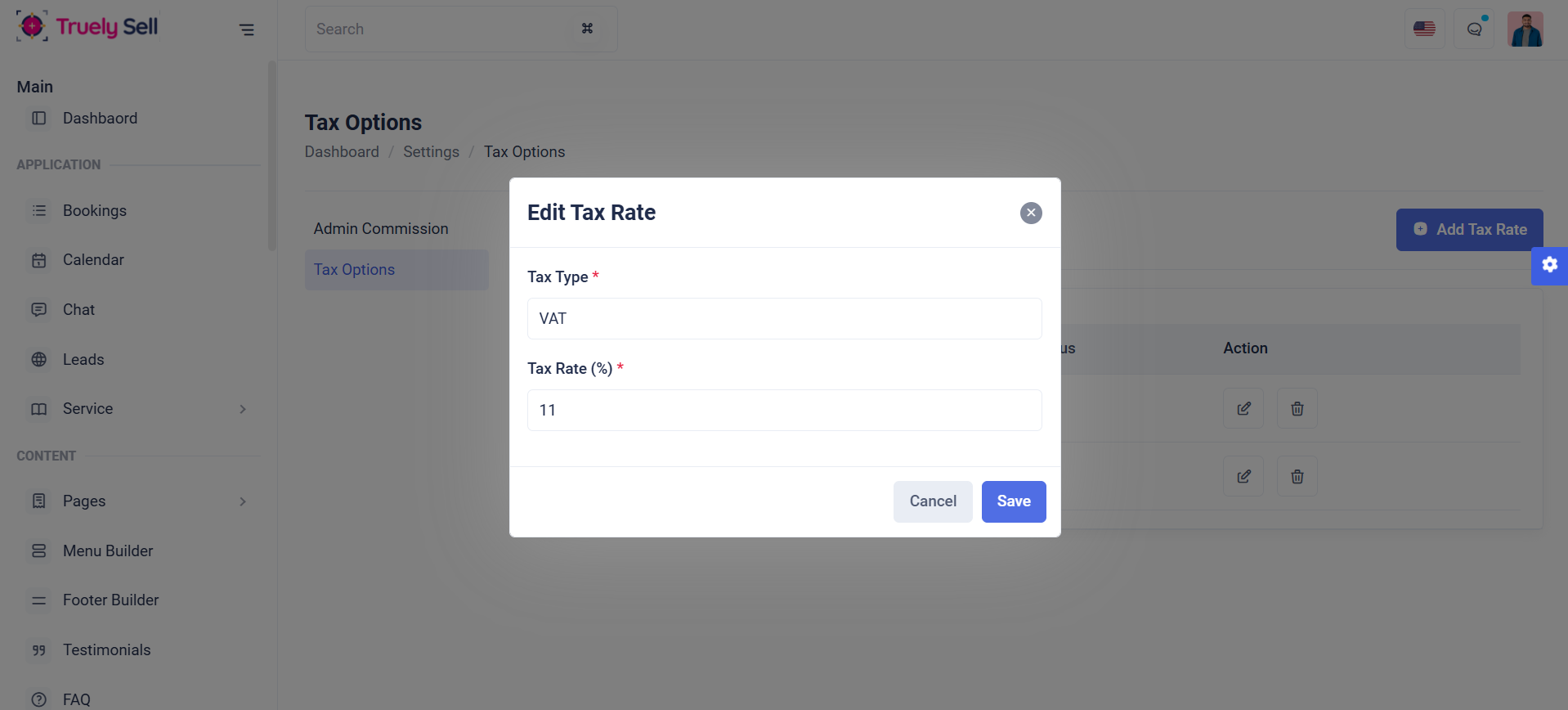Click the second row edit pencil icon
Screen dimensions: 1568x710
click(1243, 476)
